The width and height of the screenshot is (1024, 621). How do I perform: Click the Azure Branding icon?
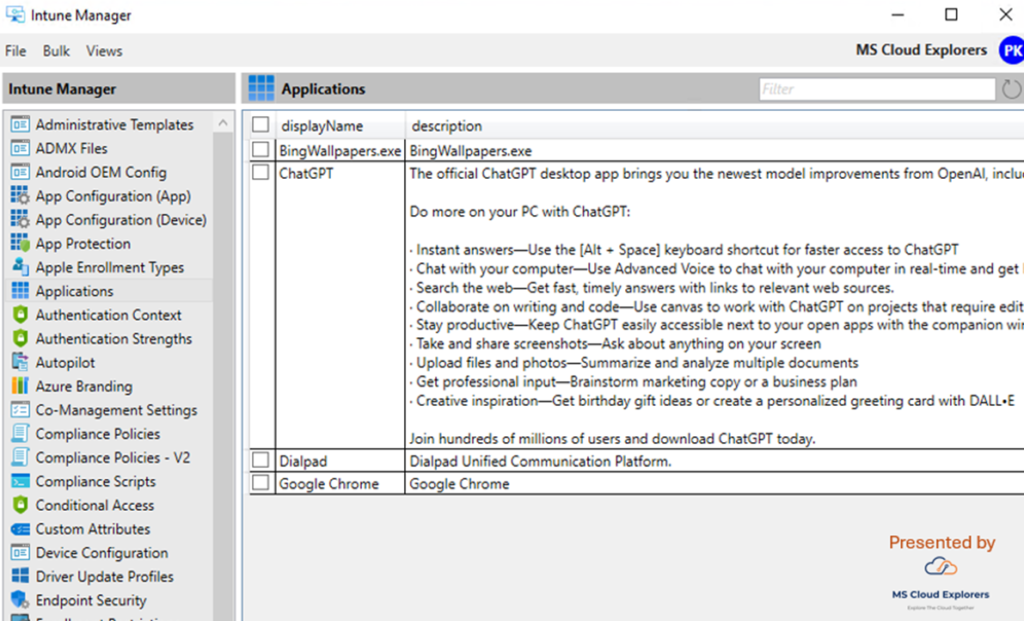(20, 386)
